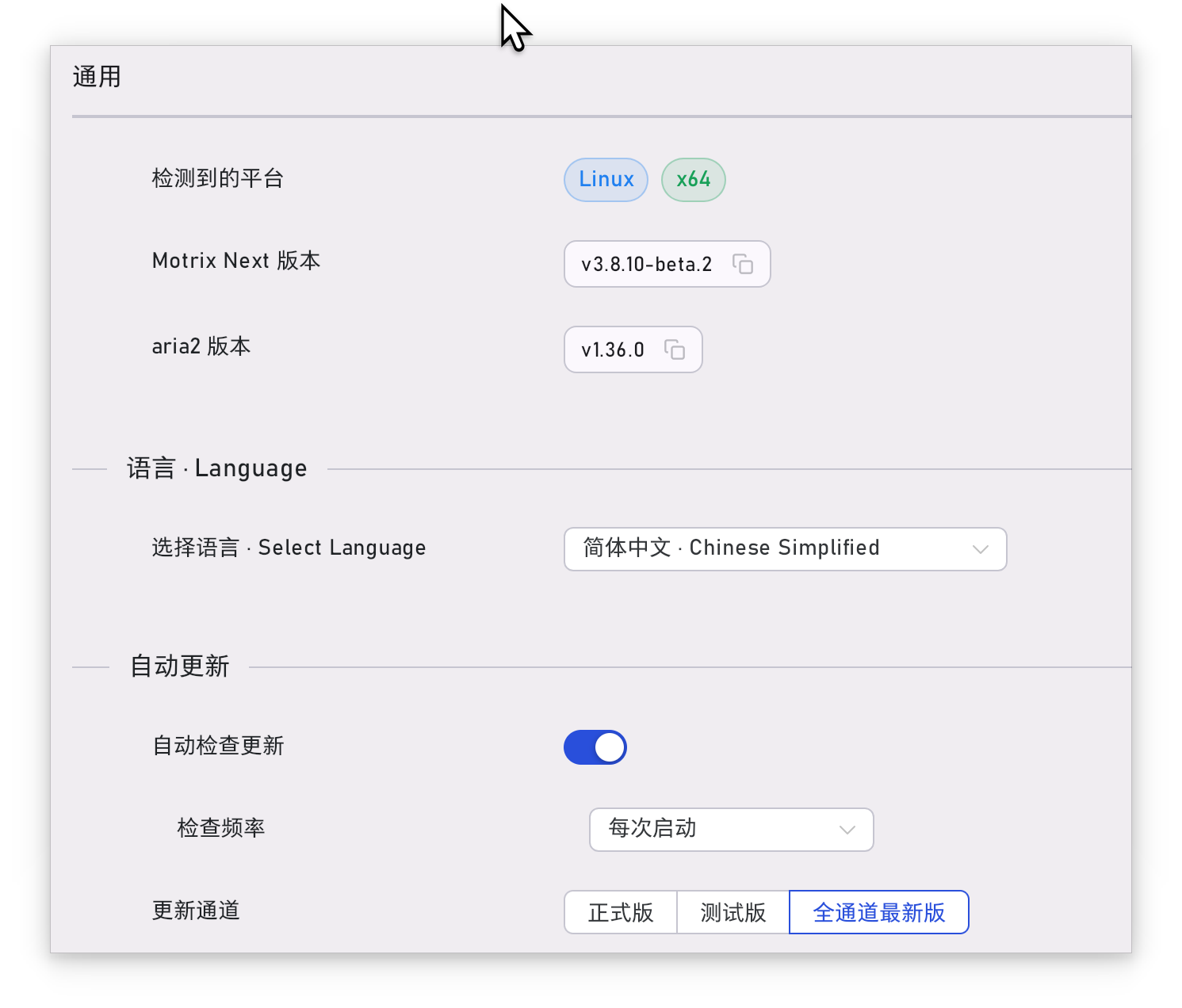1182x1008 pixels.
Task: Click the 自动更新 section heading
Action: 180,666
